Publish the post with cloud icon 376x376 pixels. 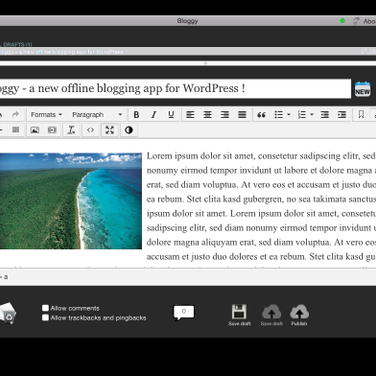(x=299, y=315)
